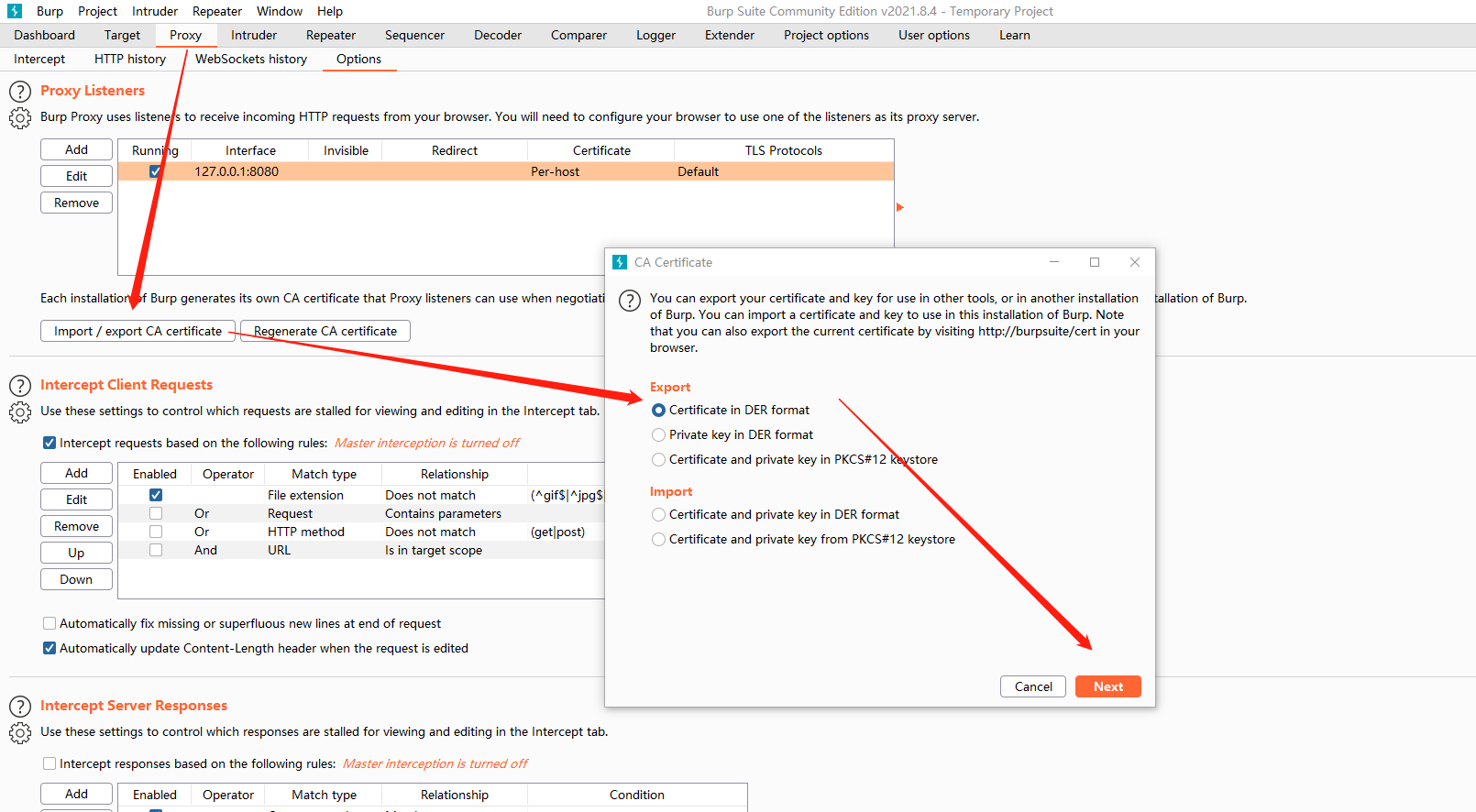Toggle enabled checkbox for File extension rule
This screenshot has height=812, width=1476.
coord(156,495)
